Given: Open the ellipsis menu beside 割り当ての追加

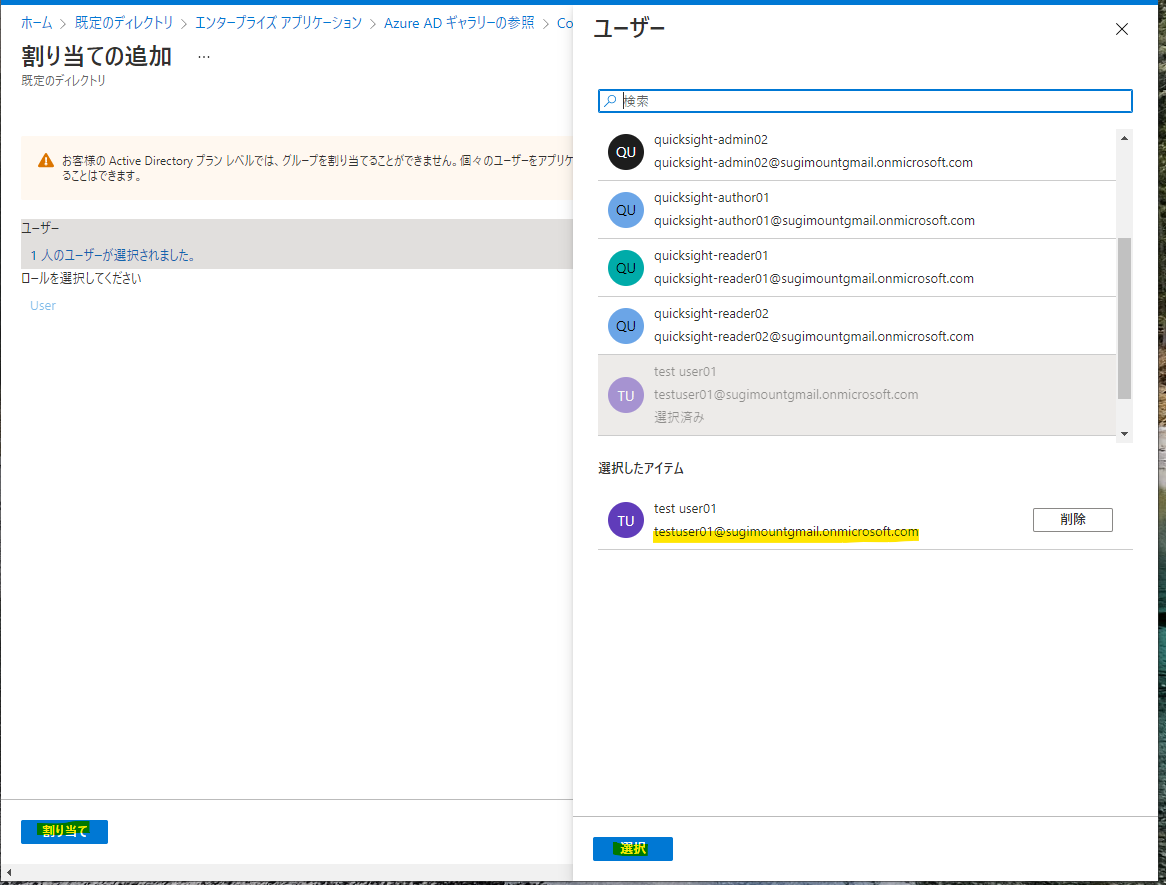Looking at the screenshot, I should pyautogui.click(x=204, y=57).
